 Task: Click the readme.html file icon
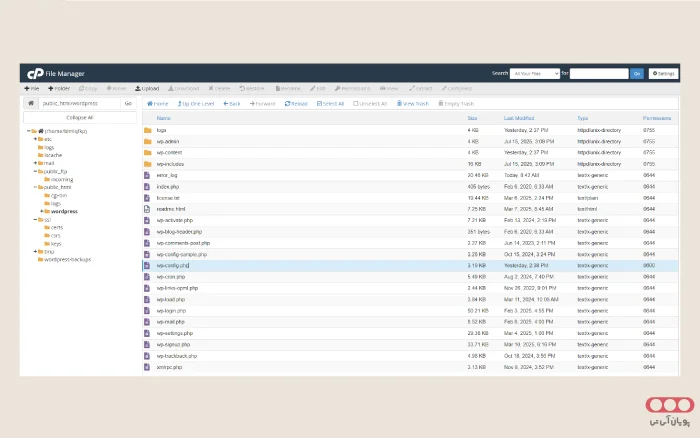(147, 209)
